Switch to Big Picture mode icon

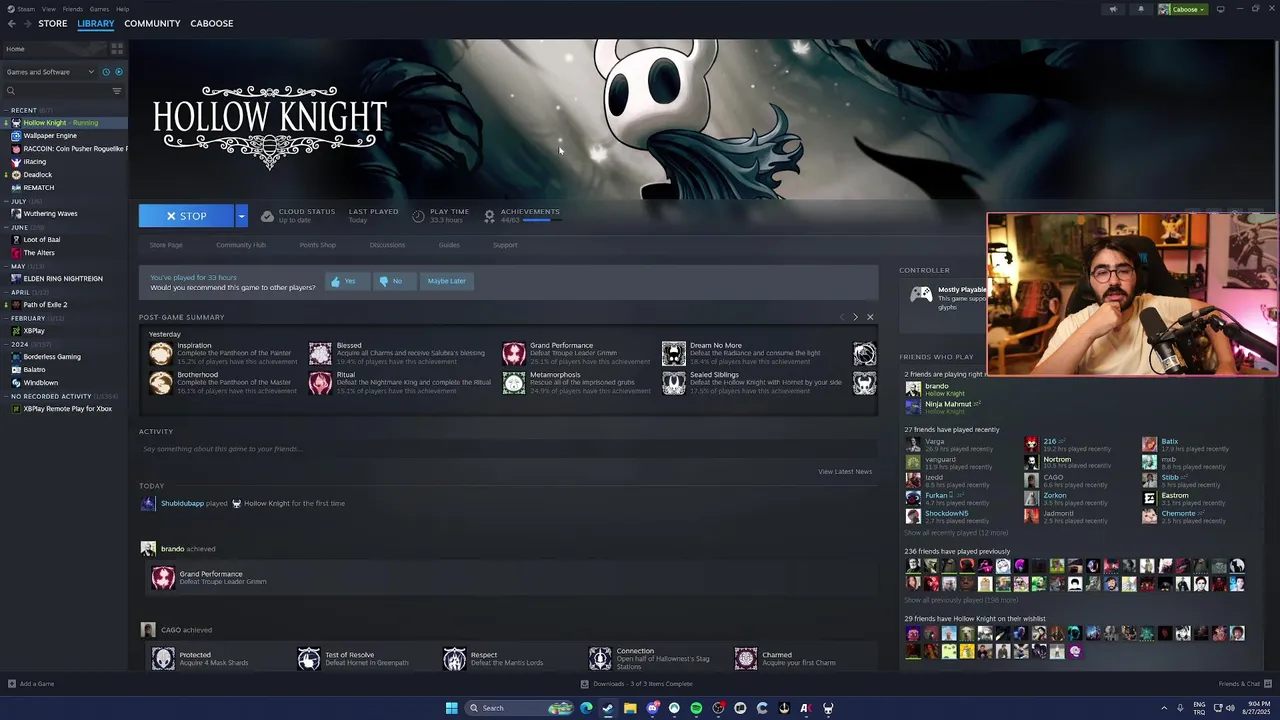pyautogui.click(x=1220, y=9)
